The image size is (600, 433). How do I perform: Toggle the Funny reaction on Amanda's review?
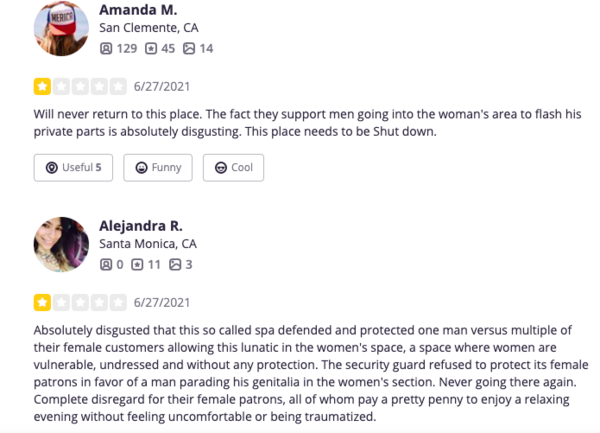click(x=158, y=167)
